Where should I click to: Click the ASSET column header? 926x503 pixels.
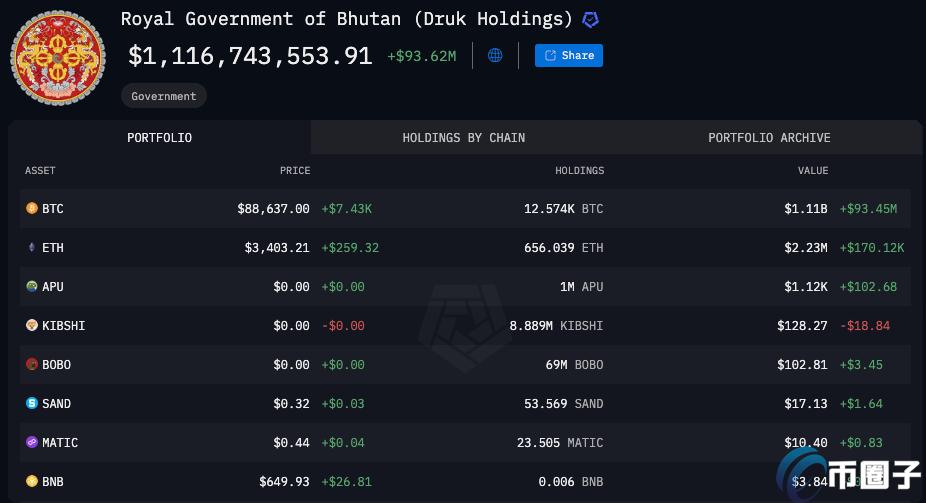[x=40, y=171]
